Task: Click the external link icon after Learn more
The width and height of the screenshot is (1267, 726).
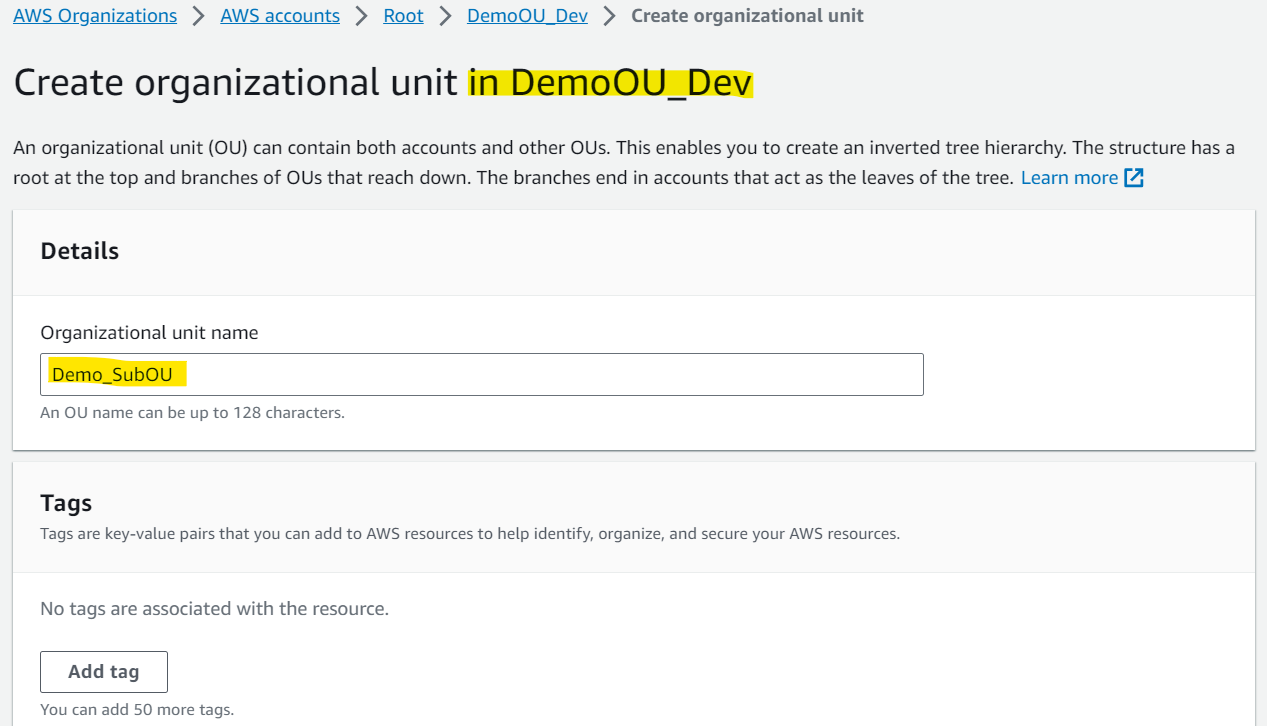Action: (x=1134, y=178)
